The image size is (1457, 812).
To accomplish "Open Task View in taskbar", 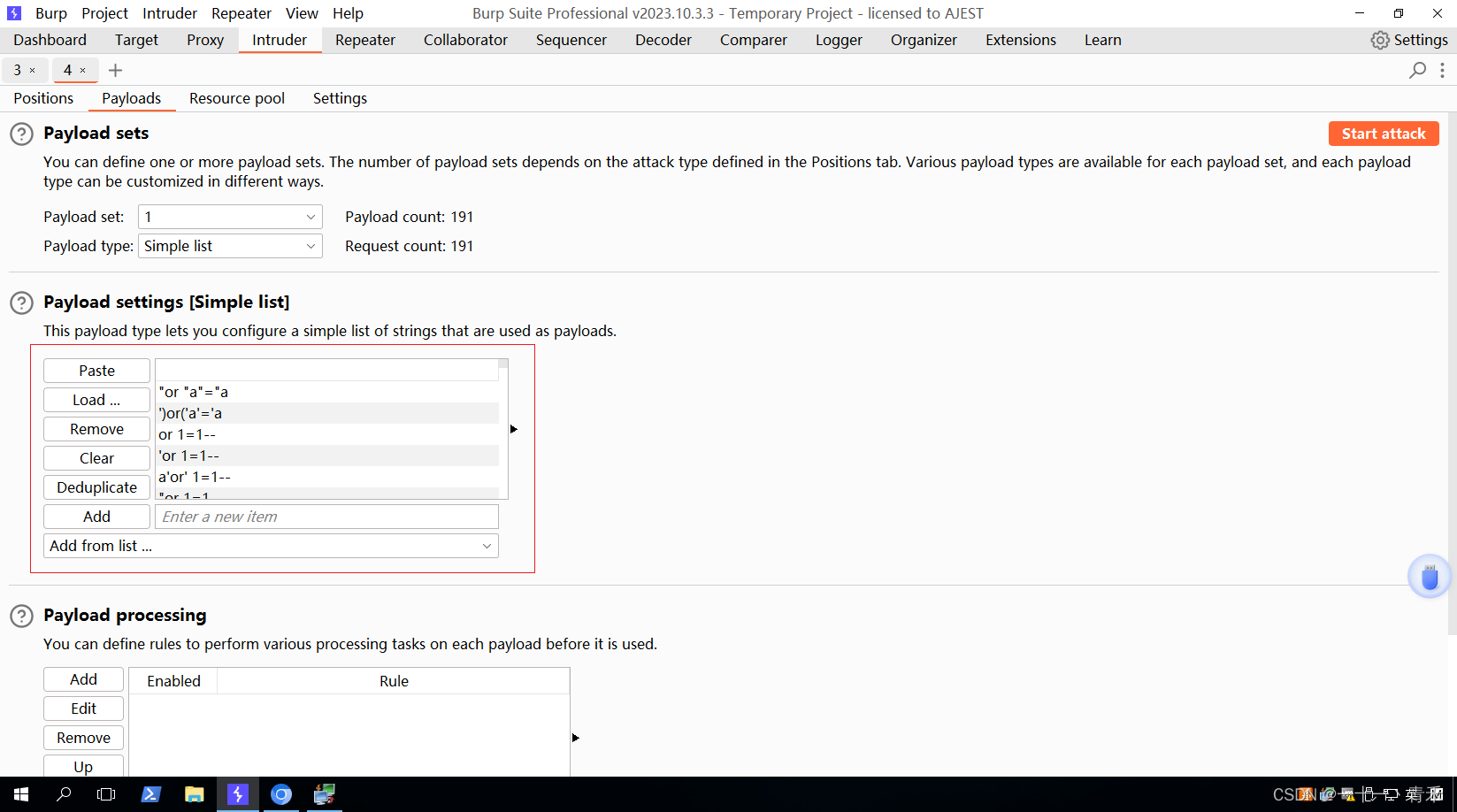I will pos(106,794).
